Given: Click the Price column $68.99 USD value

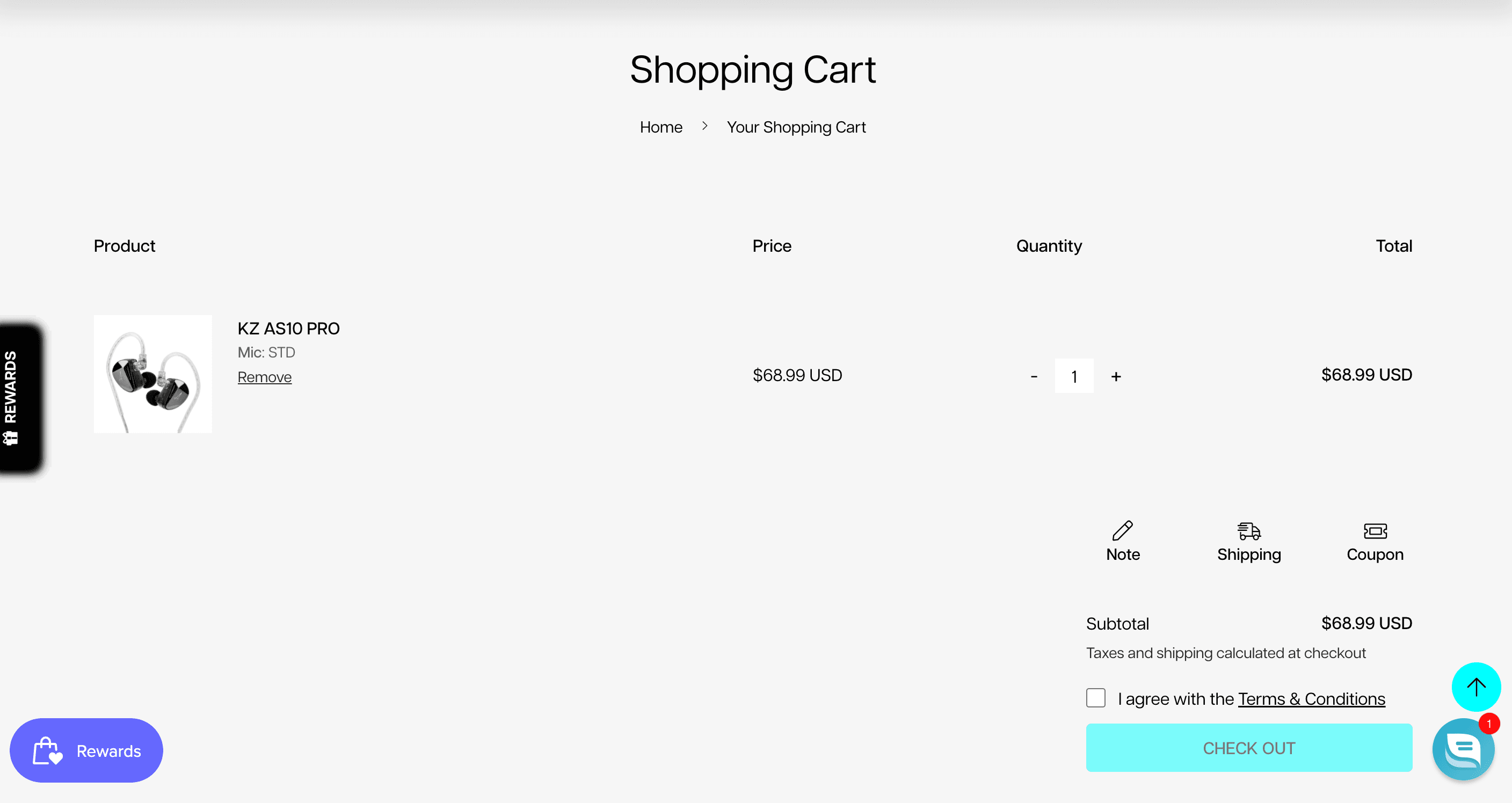Looking at the screenshot, I should click(x=797, y=375).
